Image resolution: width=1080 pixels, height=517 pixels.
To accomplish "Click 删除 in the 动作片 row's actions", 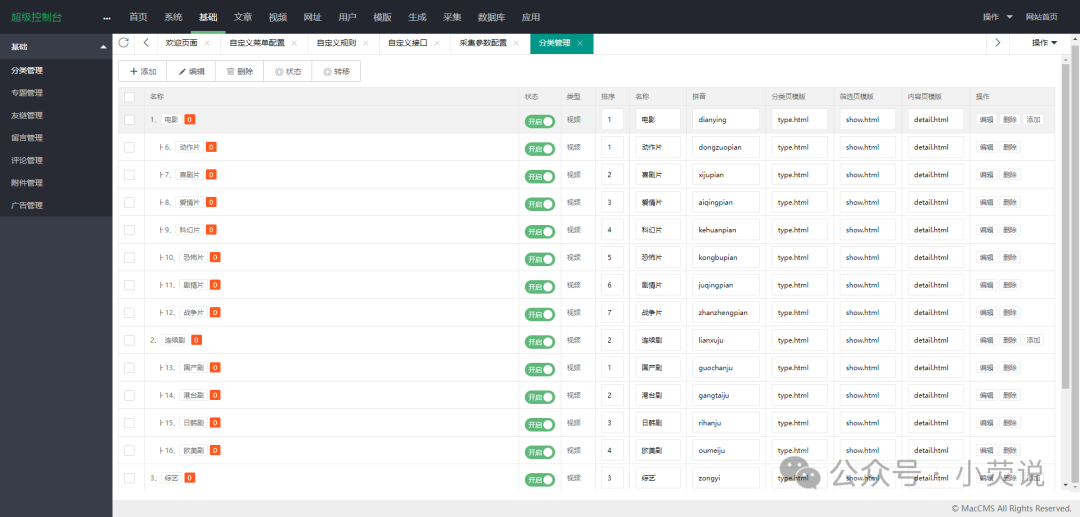I will [1010, 147].
